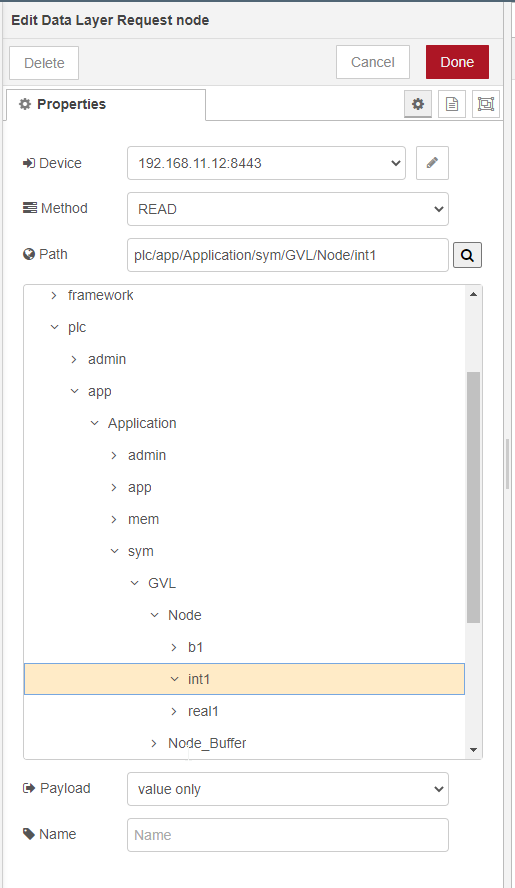
Task: Open node description document icon
Action: [x=452, y=104]
